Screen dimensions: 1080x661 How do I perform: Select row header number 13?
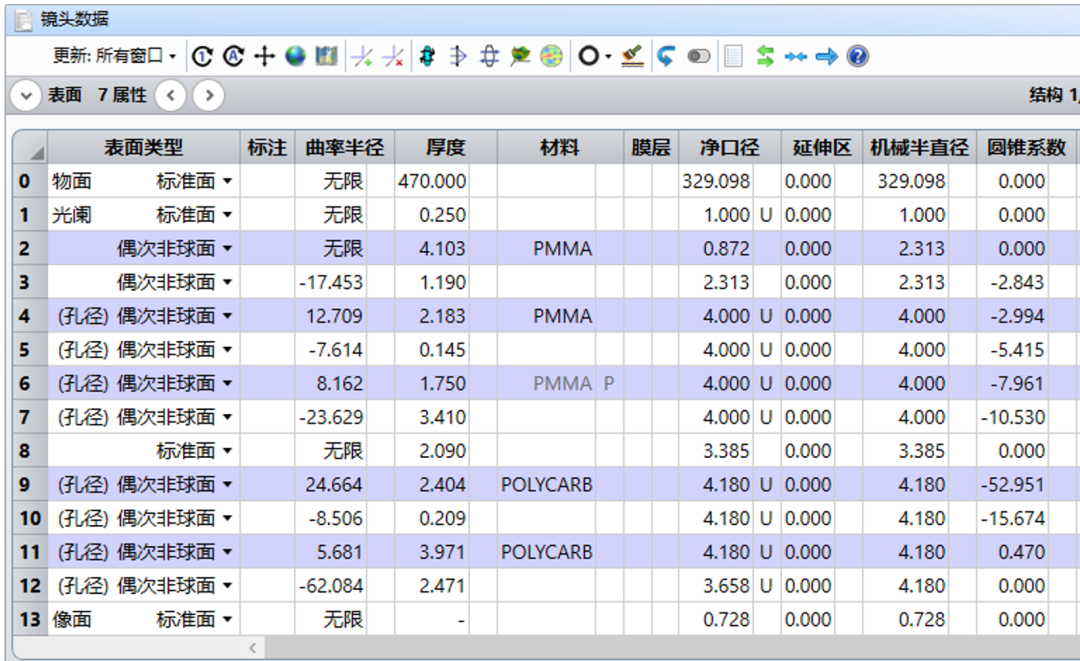click(30, 620)
